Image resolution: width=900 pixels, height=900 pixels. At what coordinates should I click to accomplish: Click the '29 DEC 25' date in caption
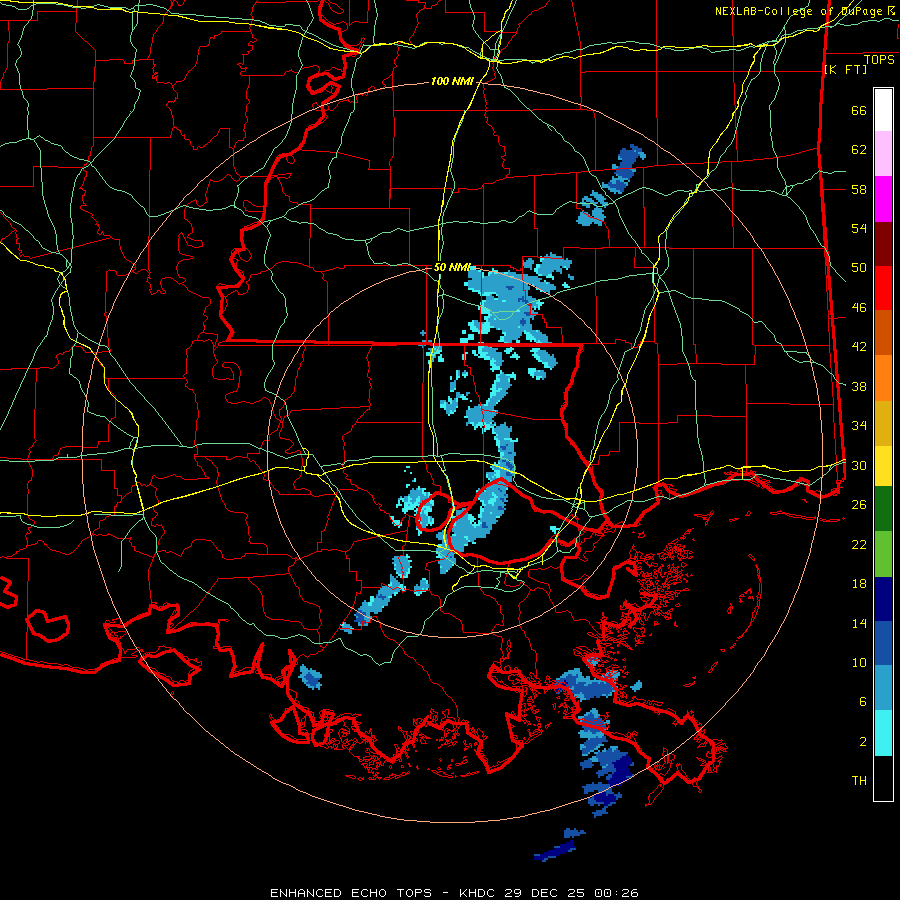tap(546, 893)
